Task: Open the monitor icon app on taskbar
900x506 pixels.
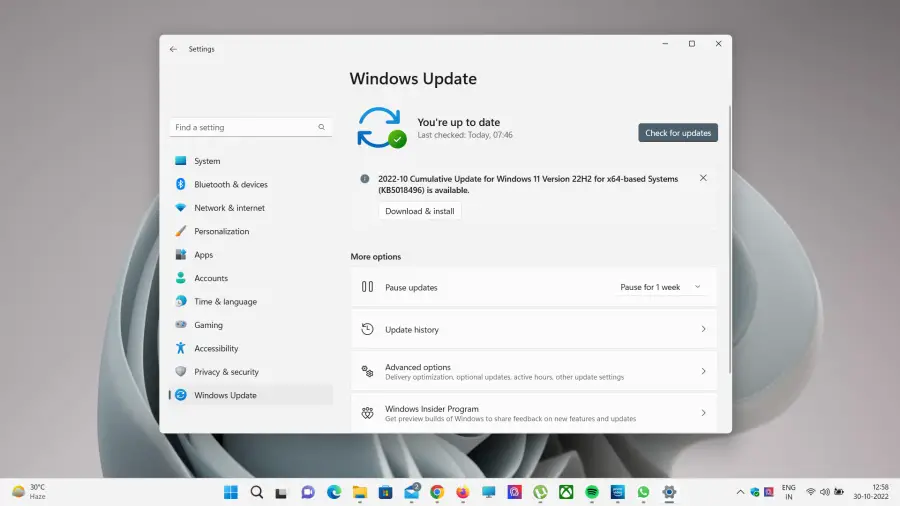Action: click(x=488, y=492)
